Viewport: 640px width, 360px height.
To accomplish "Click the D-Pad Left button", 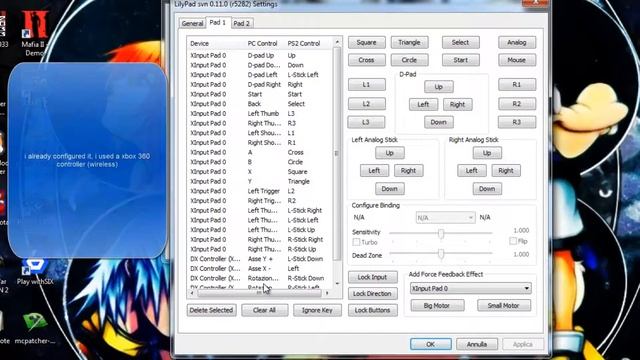I will coord(423,104).
